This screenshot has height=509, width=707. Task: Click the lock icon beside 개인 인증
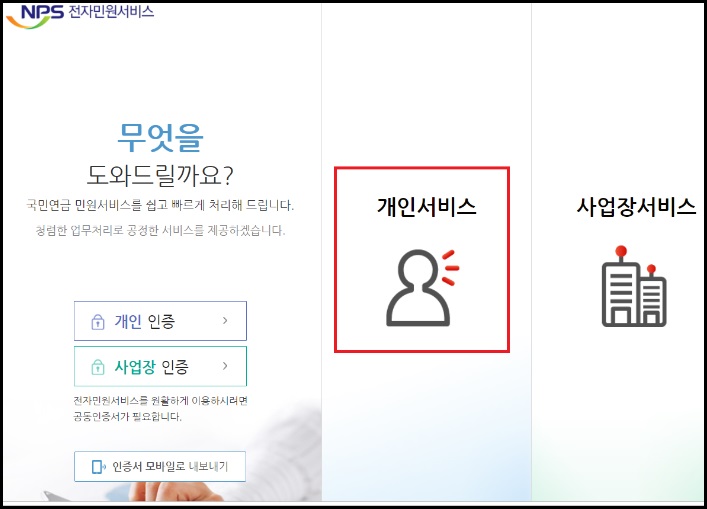click(98, 322)
